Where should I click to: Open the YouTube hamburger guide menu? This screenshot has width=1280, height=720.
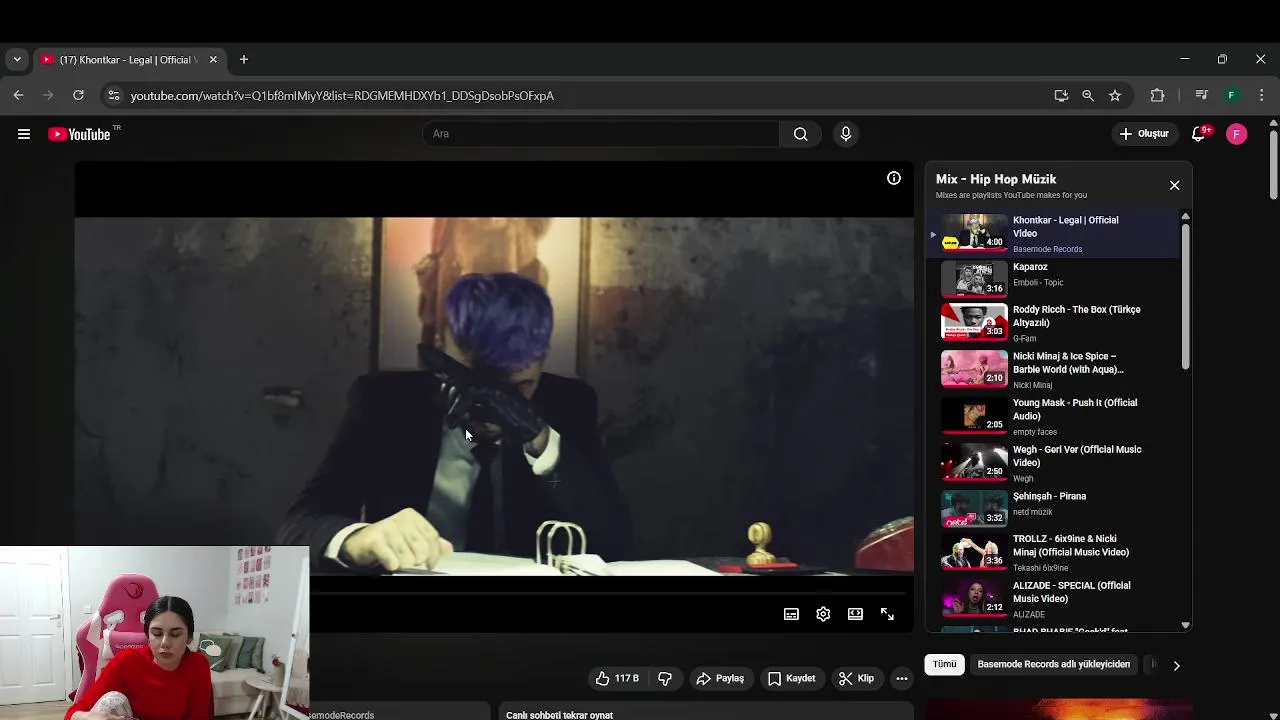click(x=24, y=134)
